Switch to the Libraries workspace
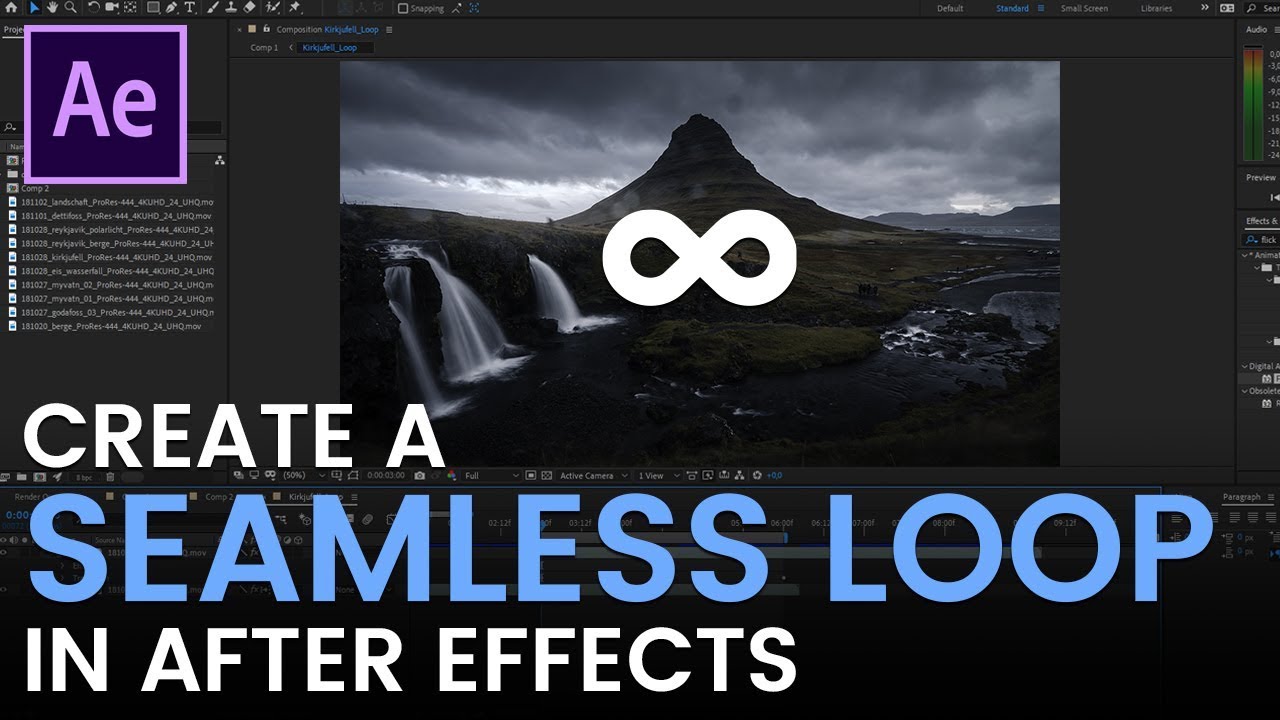 click(1156, 8)
